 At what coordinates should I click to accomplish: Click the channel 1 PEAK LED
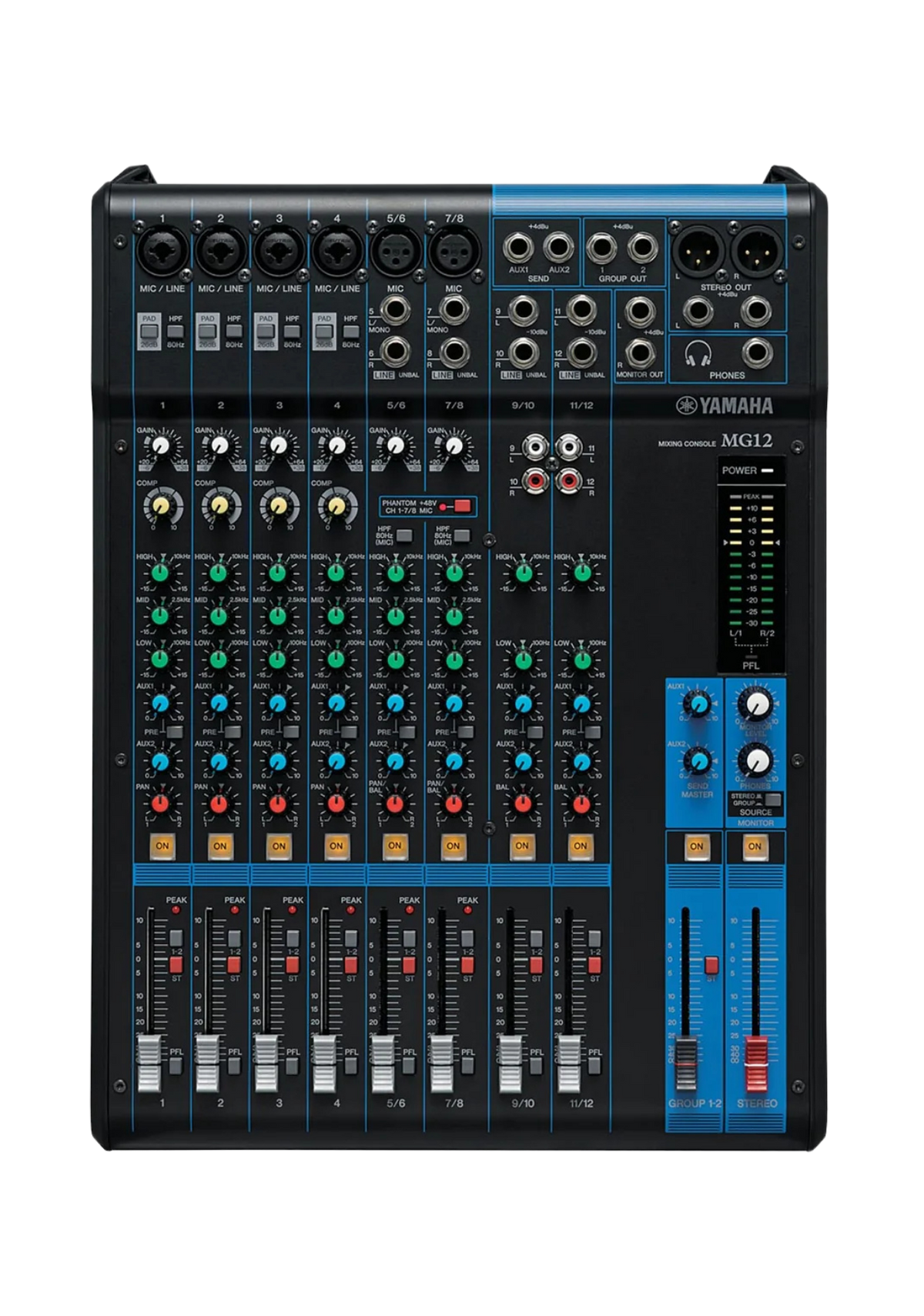pyautogui.click(x=176, y=910)
